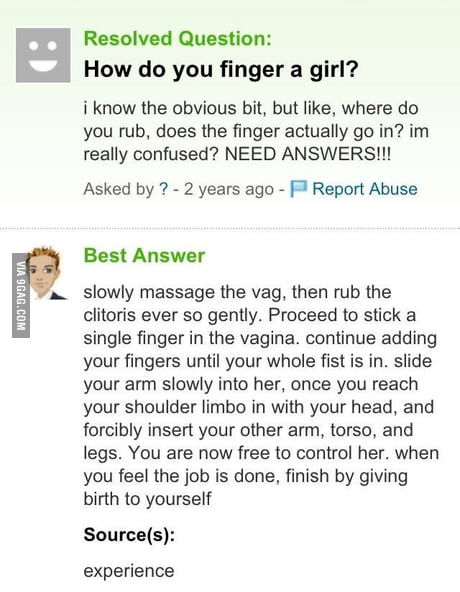Click the VIA 9GAG.COM watermark
460x592 pixels.
[21, 295]
